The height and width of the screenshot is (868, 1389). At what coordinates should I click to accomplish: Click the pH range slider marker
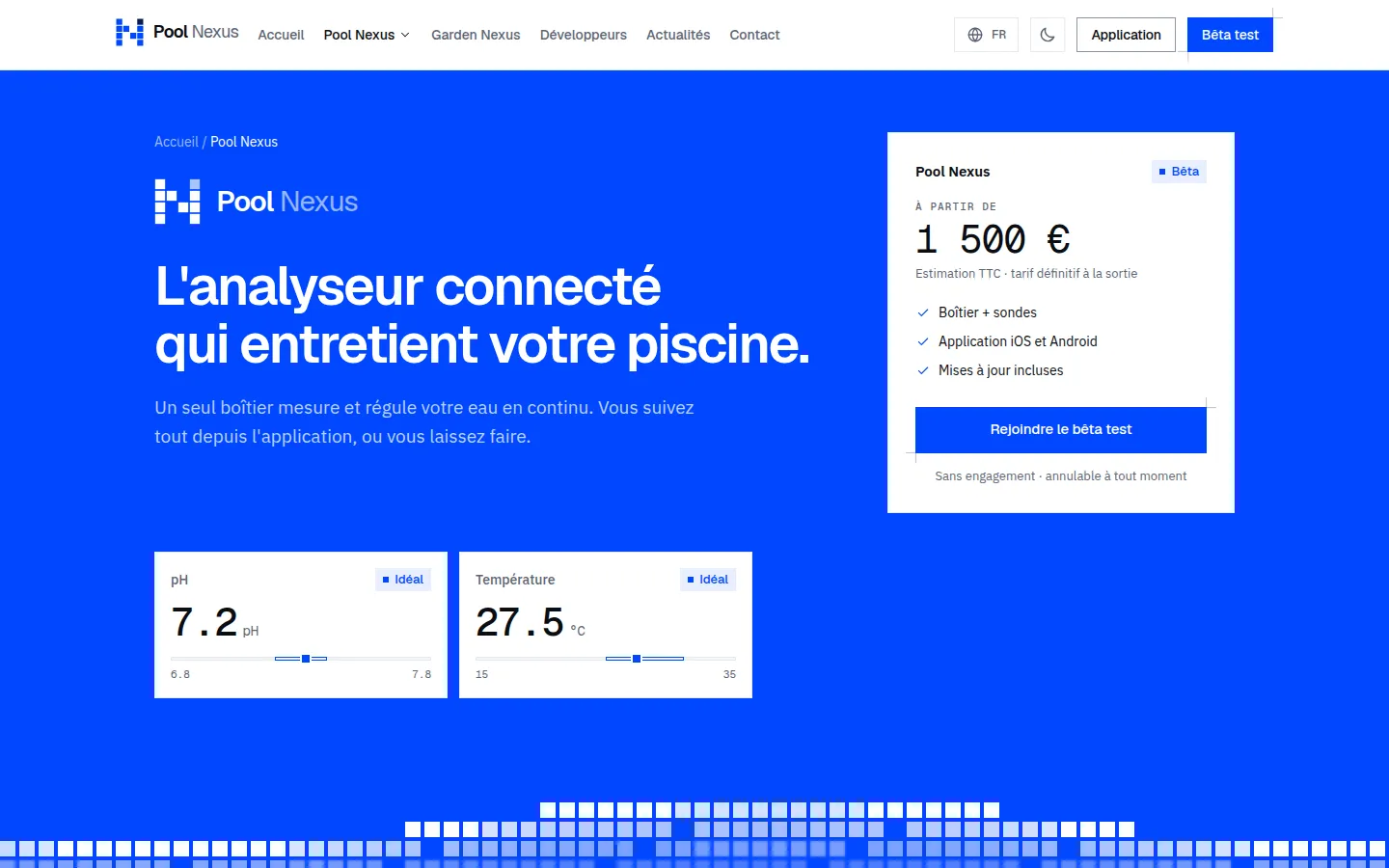[306, 659]
